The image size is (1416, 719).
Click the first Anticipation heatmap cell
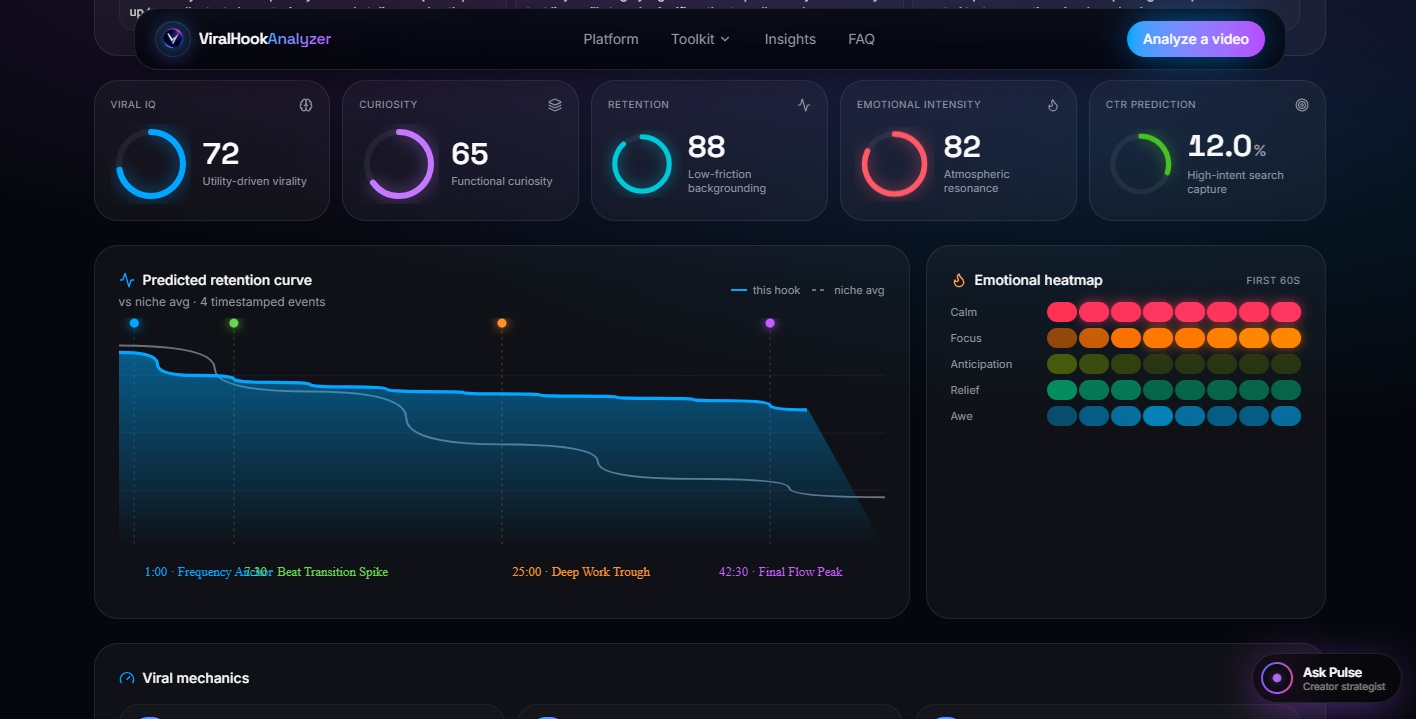tap(1062, 364)
